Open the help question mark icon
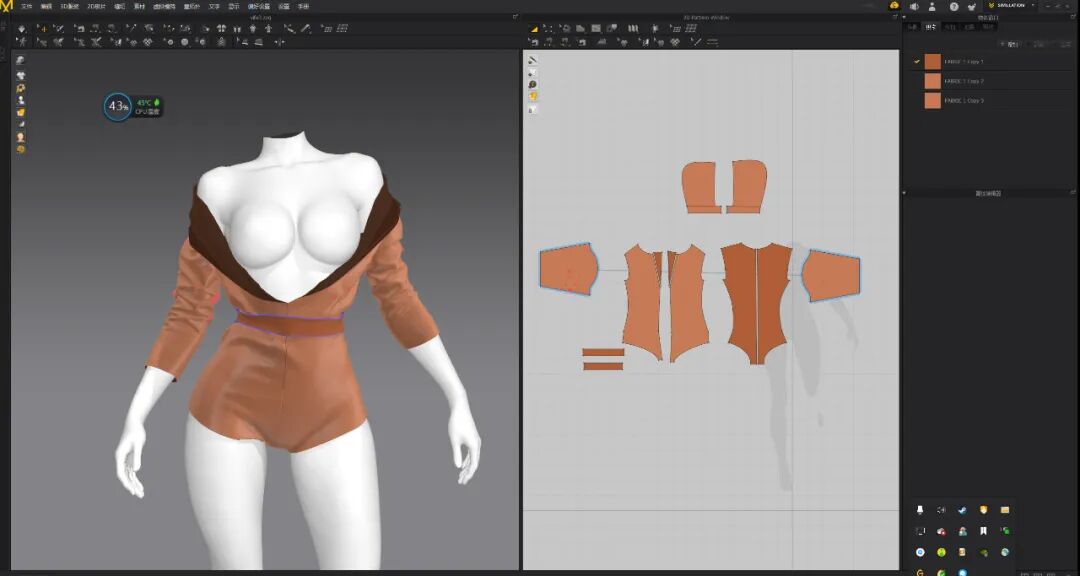1080x576 pixels. click(953, 6)
